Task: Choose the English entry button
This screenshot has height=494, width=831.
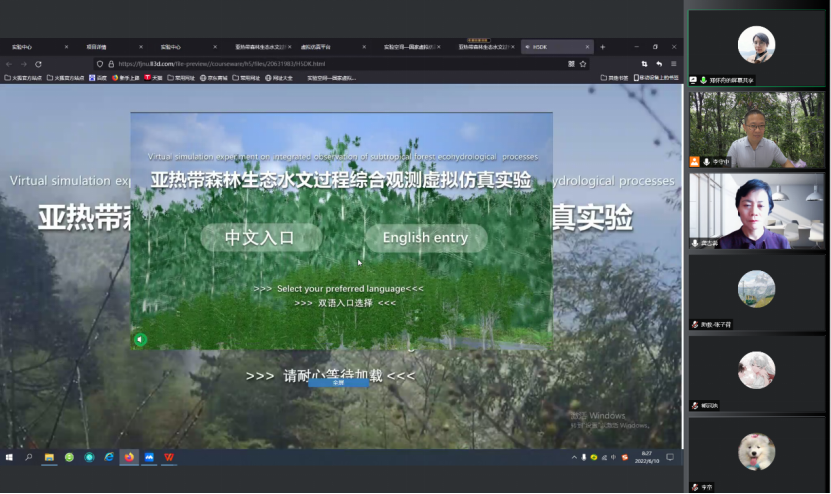Action: point(425,238)
